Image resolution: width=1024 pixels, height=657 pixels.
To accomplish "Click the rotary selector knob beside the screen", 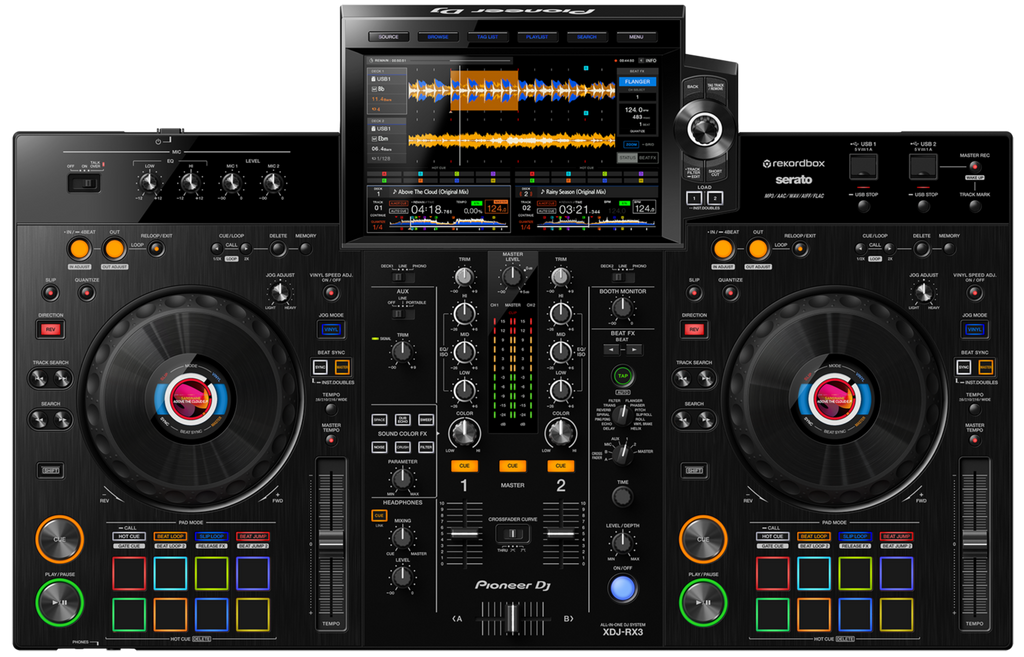I will tap(703, 129).
